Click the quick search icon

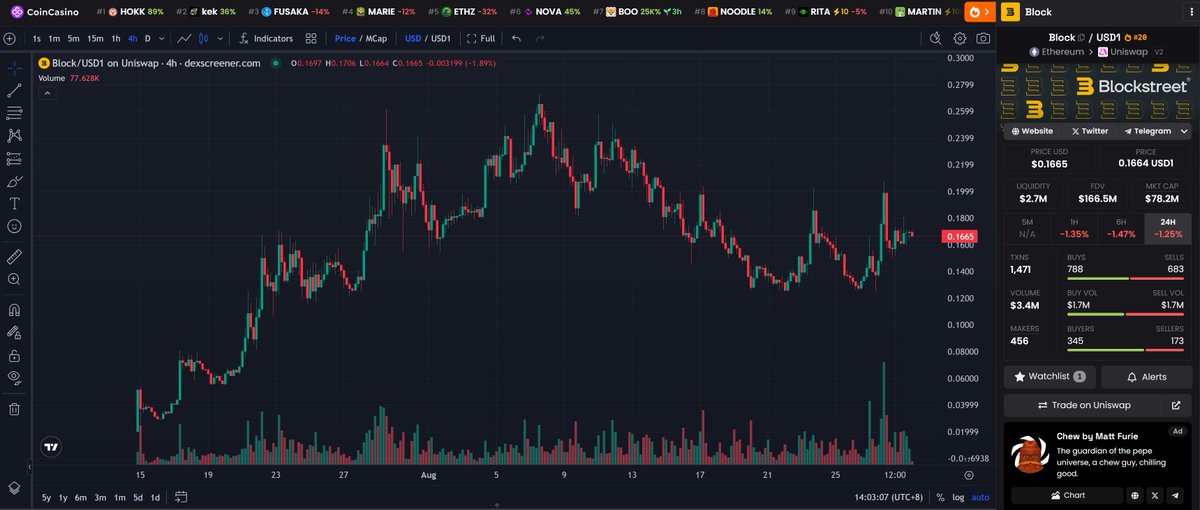(x=935, y=38)
